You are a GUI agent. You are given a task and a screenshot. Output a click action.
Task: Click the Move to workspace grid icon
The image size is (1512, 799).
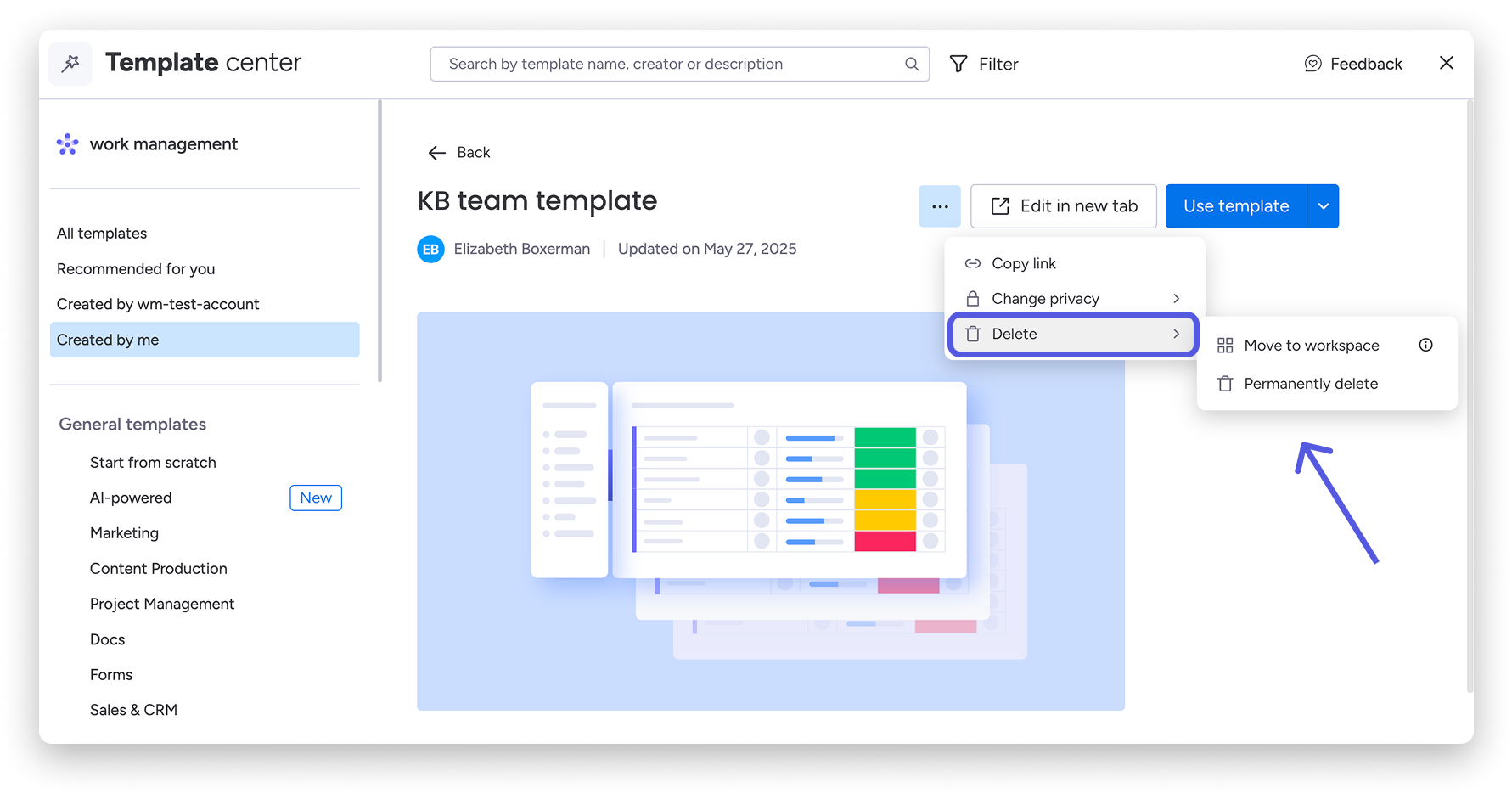click(1225, 346)
